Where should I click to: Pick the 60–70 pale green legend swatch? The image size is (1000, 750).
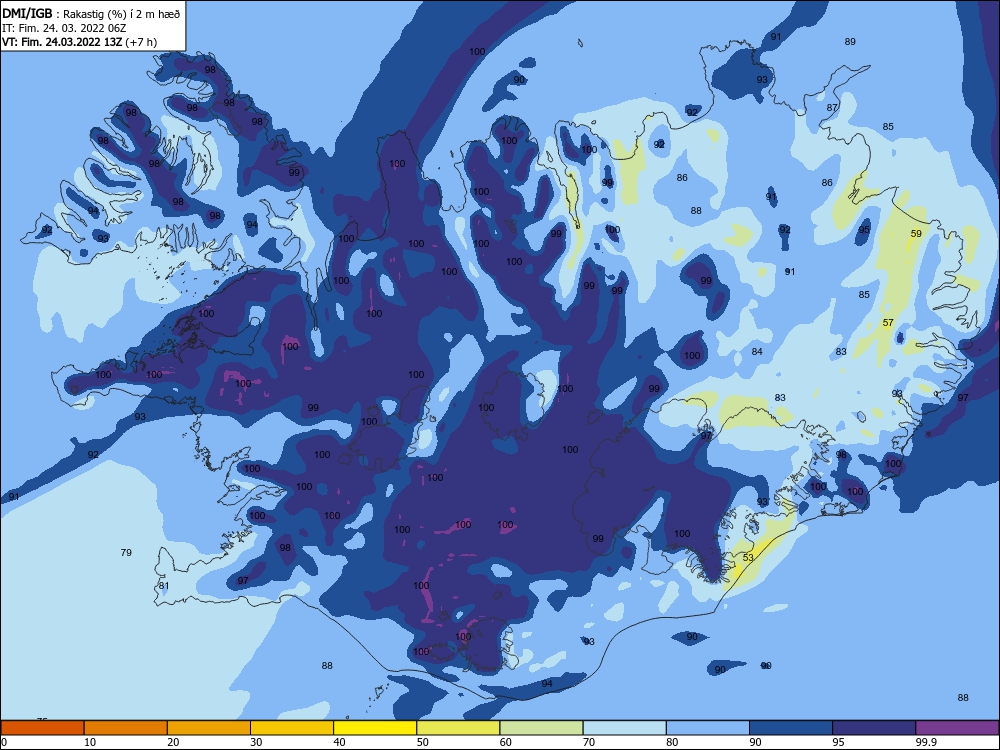541,728
